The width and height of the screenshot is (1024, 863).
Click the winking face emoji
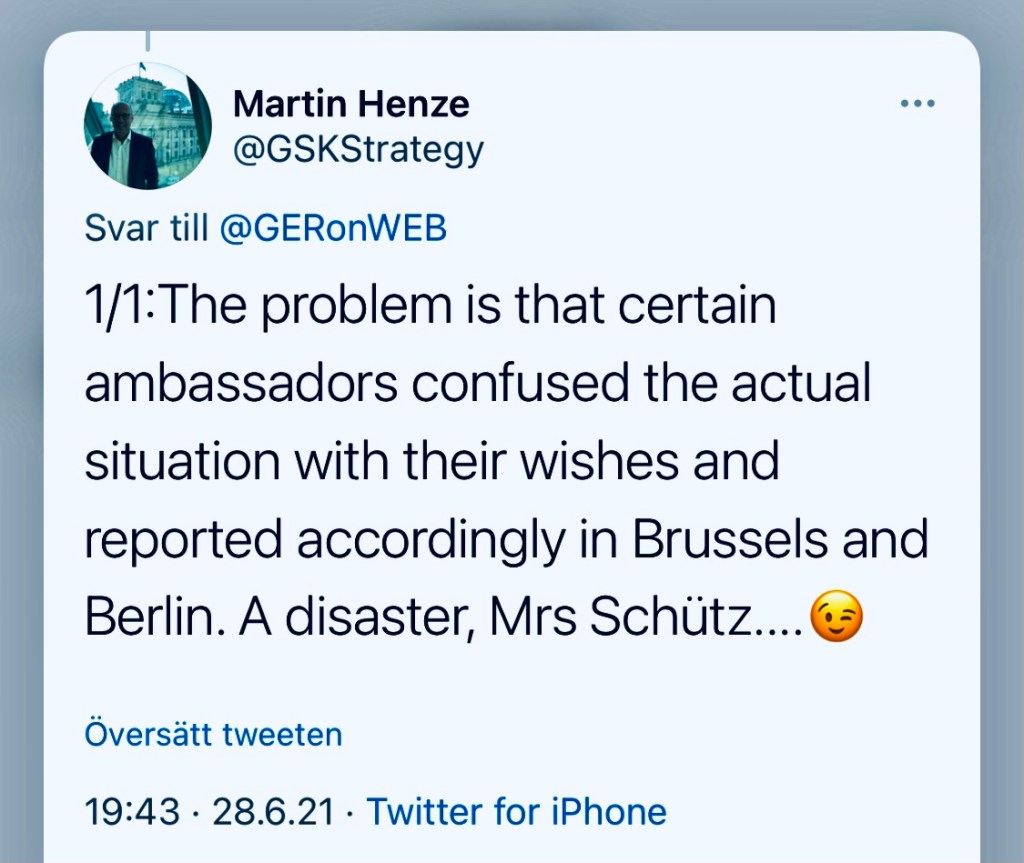(x=834, y=618)
